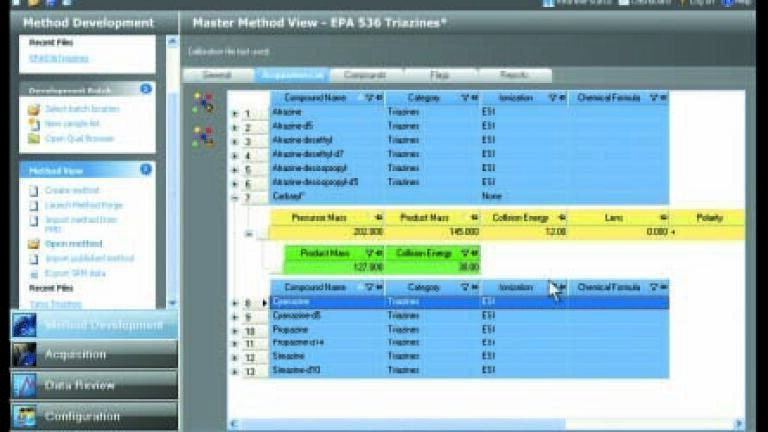
Task: Filter Compound Name column in lower grid
Action: pyautogui.click(x=369, y=288)
